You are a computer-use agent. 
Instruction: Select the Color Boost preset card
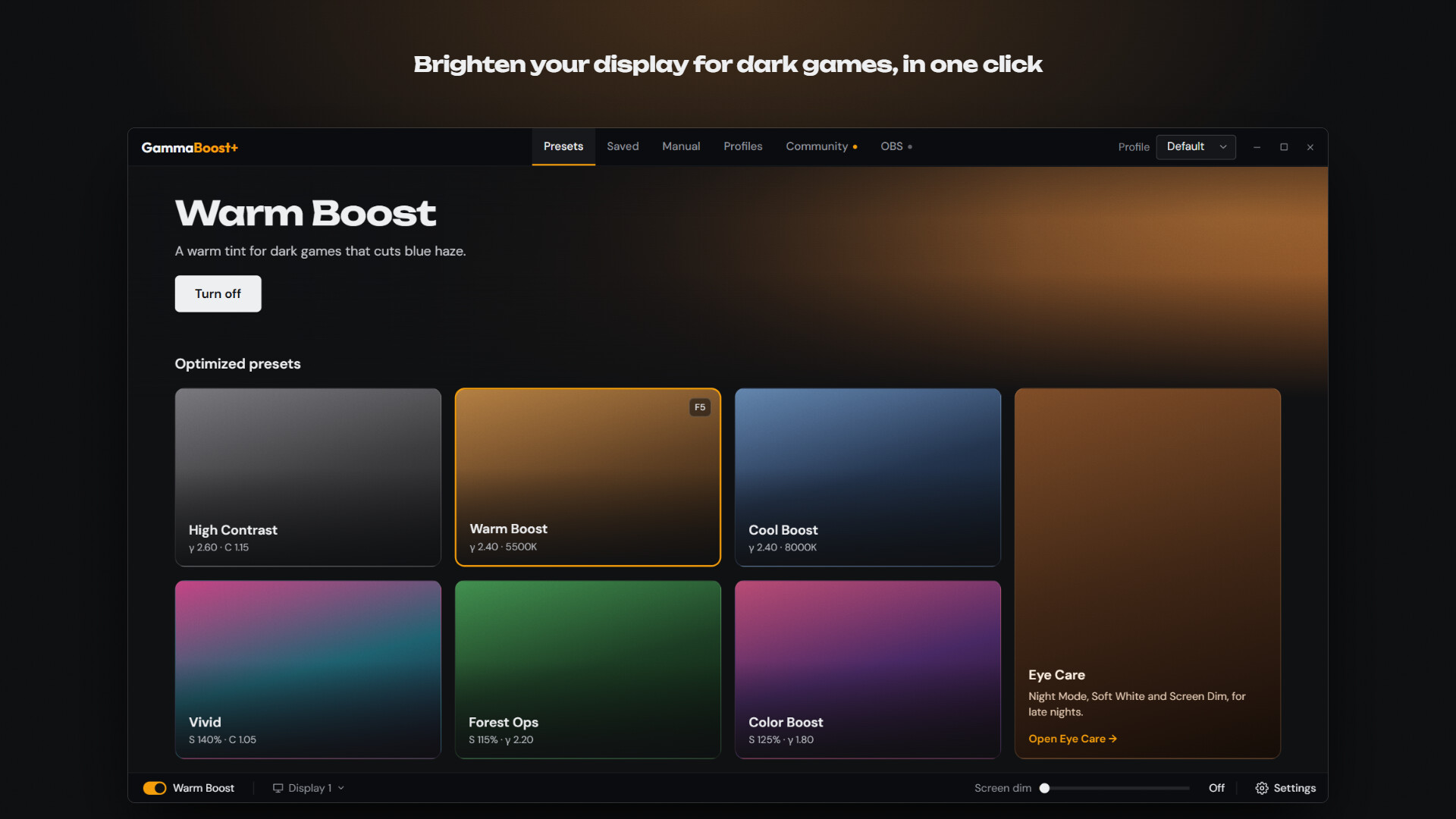coord(868,670)
